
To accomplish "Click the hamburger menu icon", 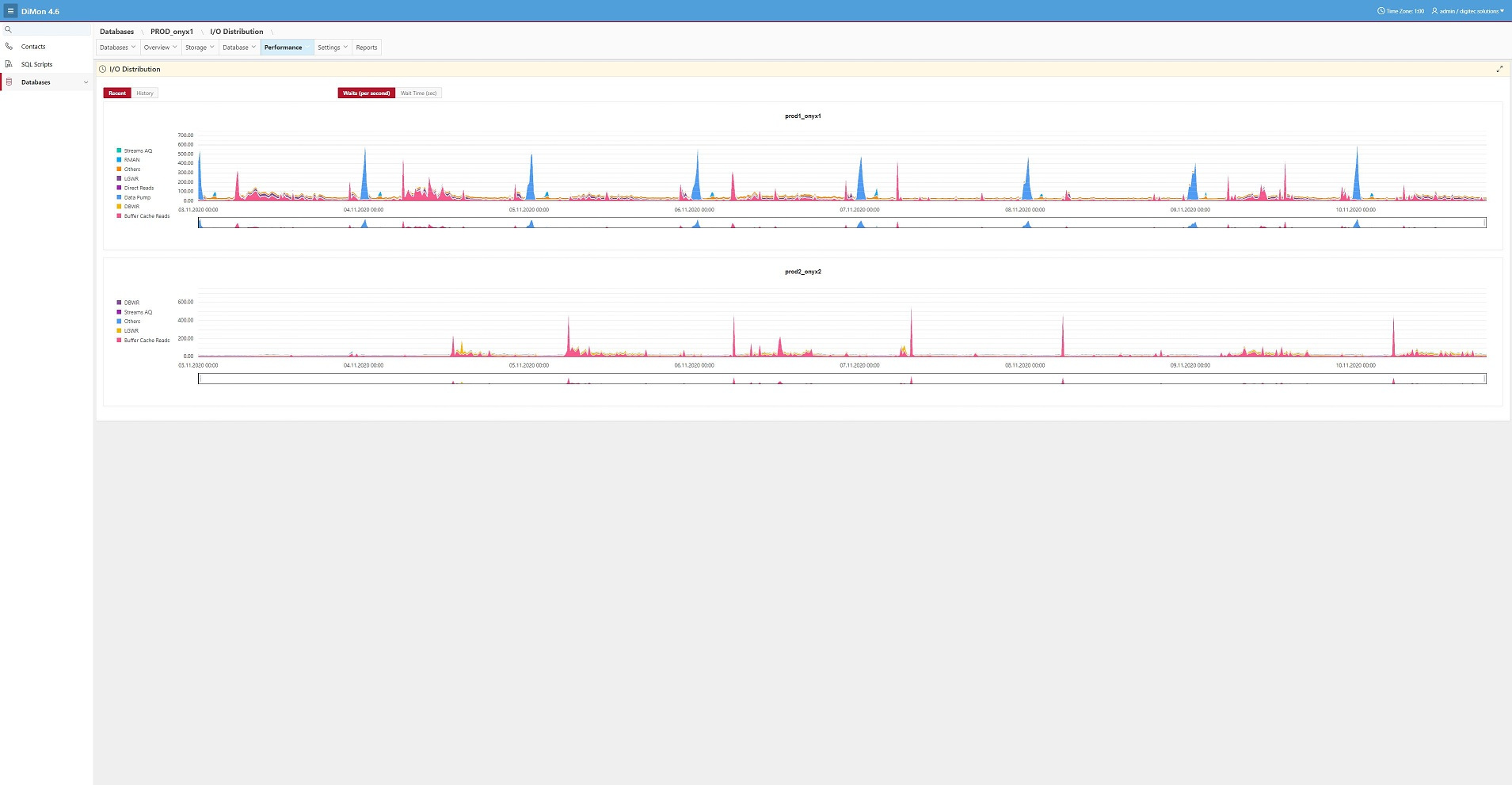I will 10,11.
